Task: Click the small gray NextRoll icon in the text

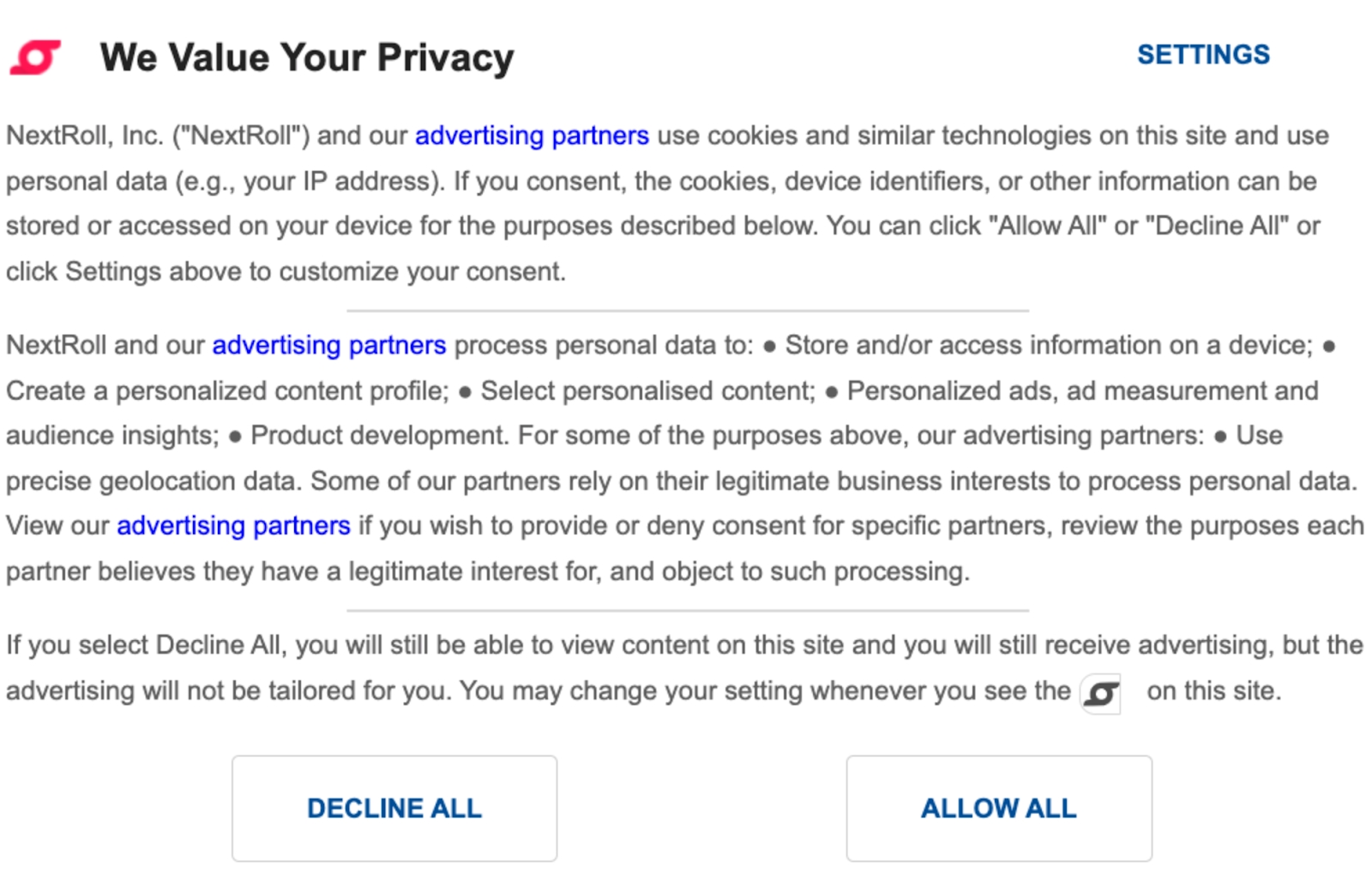Action: tap(1101, 693)
